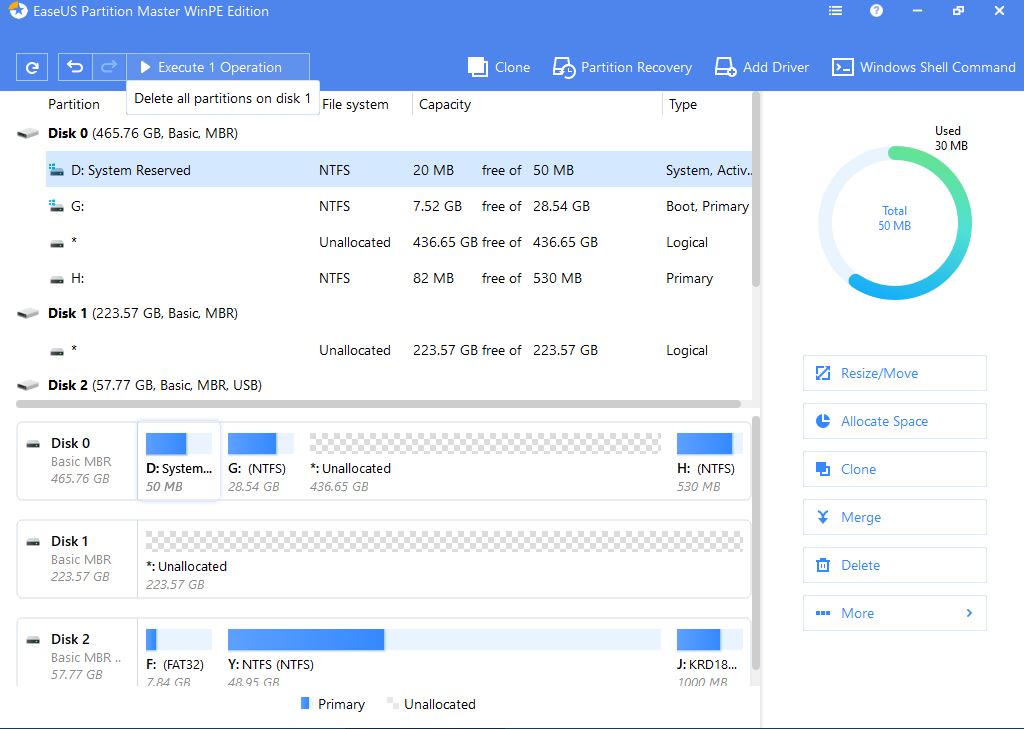Open the hamburger menu in title bar
The width and height of the screenshot is (1024, 729).
(836, 12)
